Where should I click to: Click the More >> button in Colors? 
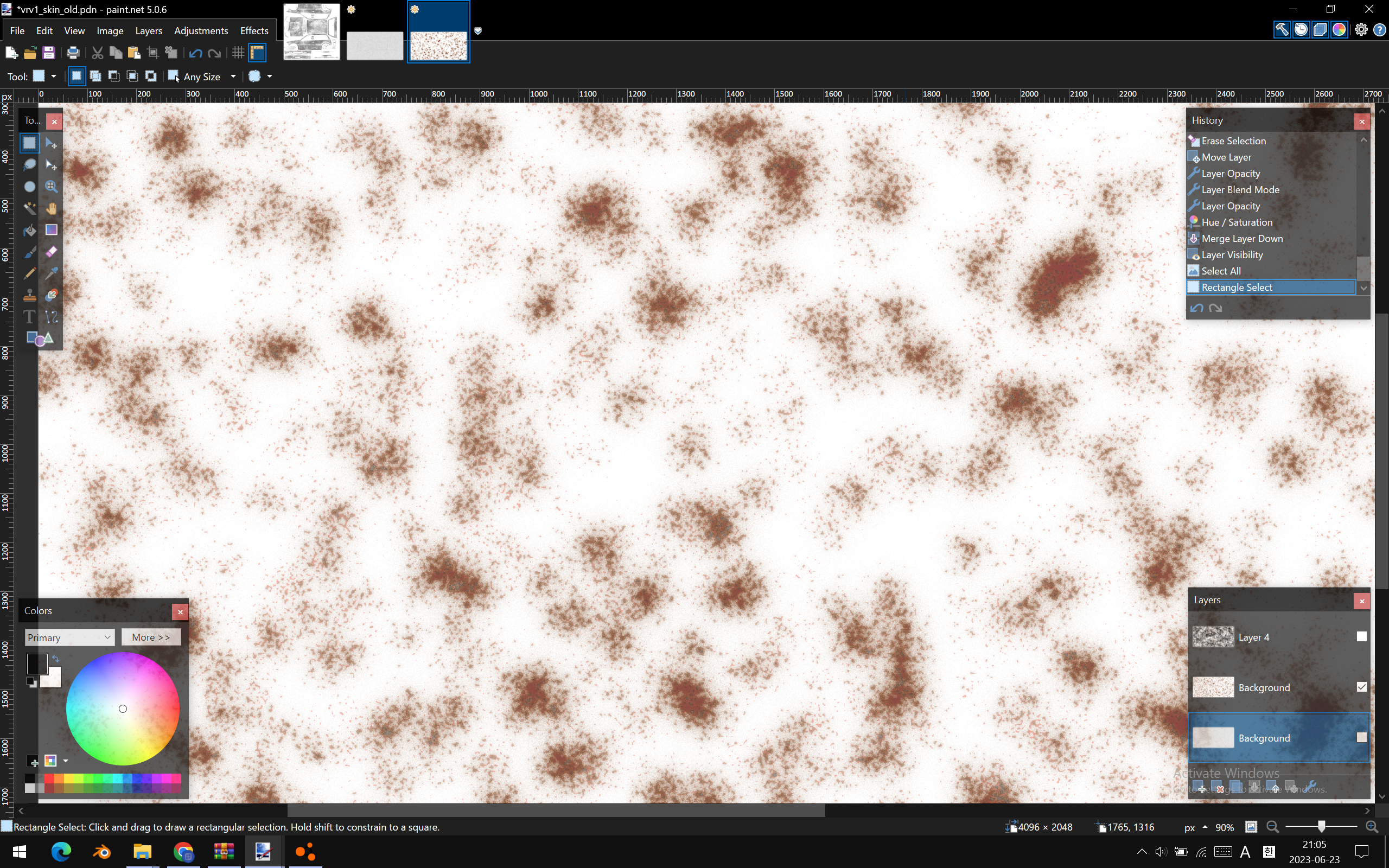pyautogui.click(x=151, y=637)
